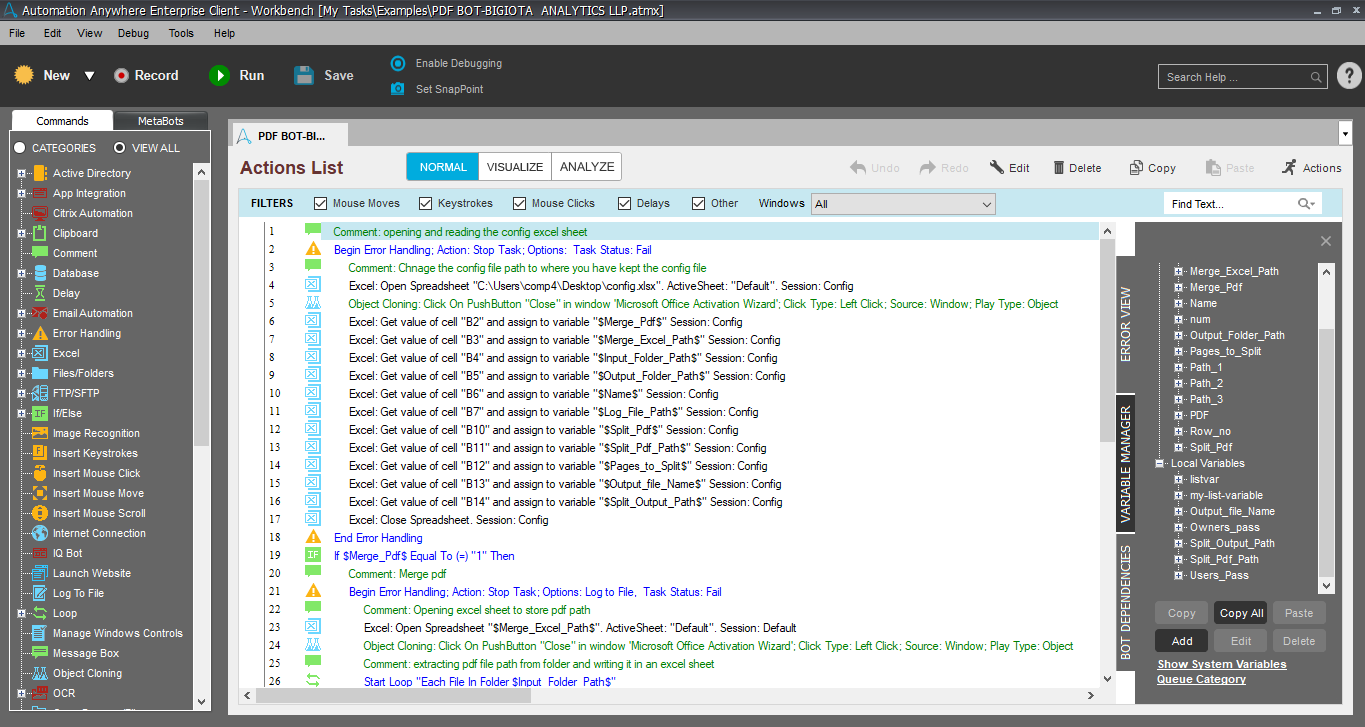Screen dimensions: 1365x727
Task: Click the Set SnapPoint camera icon
Action: coord(398,89)
